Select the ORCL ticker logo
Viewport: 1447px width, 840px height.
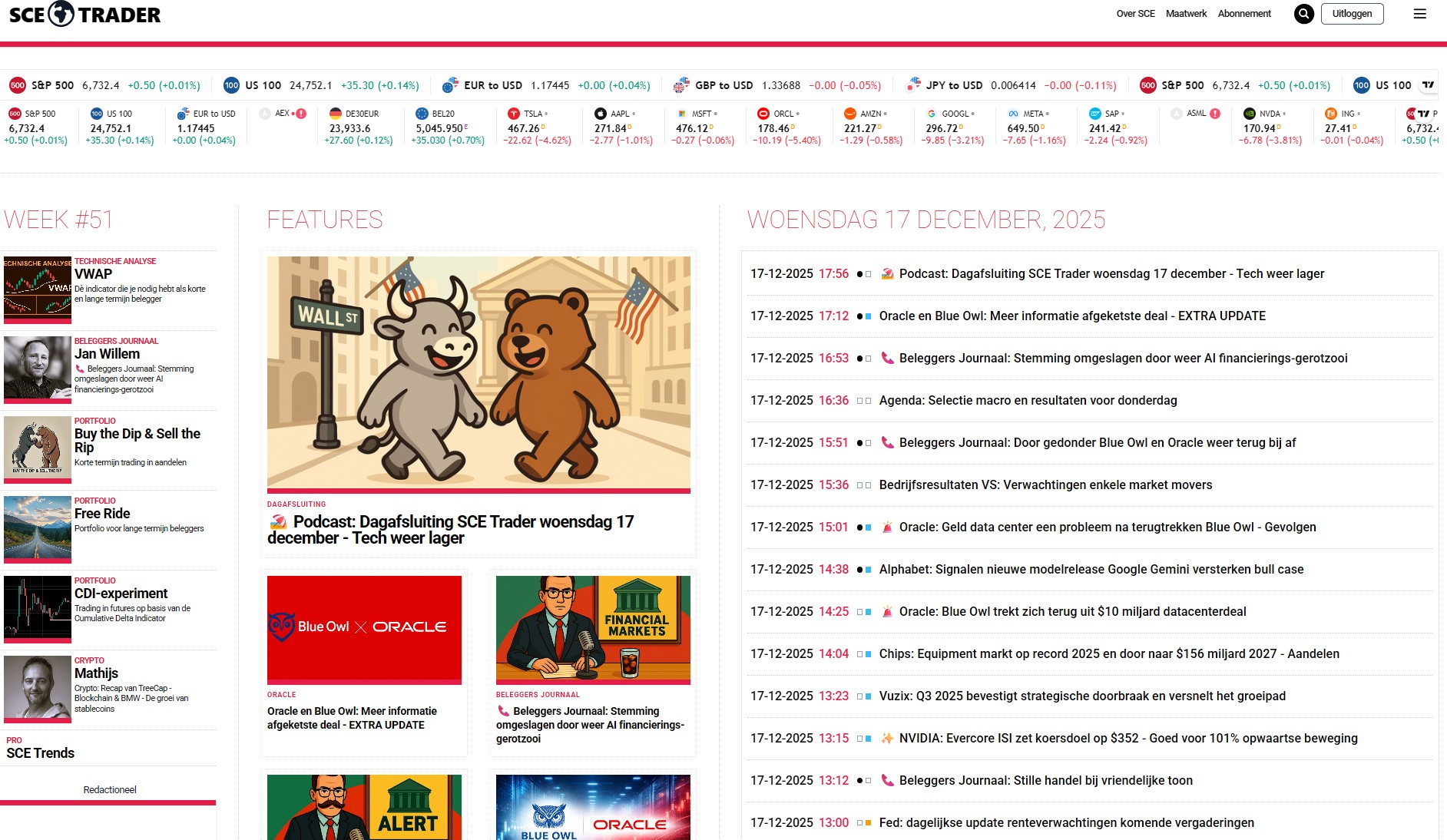coord(763,114)
